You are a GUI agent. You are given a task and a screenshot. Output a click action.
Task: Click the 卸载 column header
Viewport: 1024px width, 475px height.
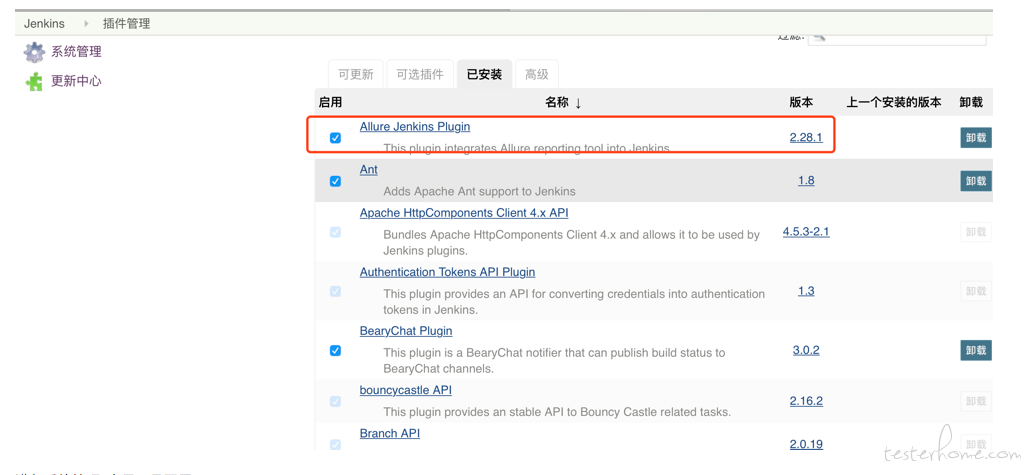971,103
